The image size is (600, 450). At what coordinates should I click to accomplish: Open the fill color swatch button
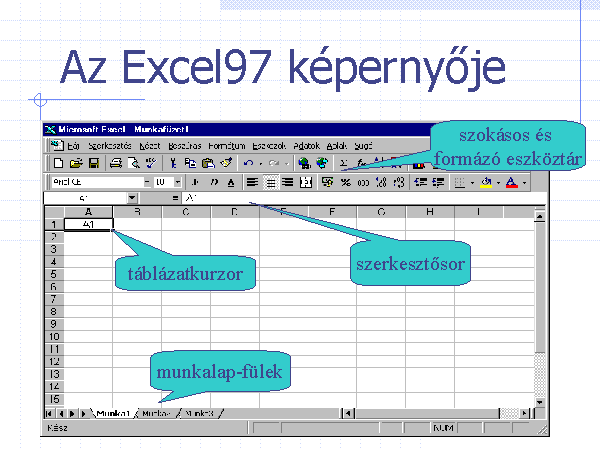[x=486, y=183]
